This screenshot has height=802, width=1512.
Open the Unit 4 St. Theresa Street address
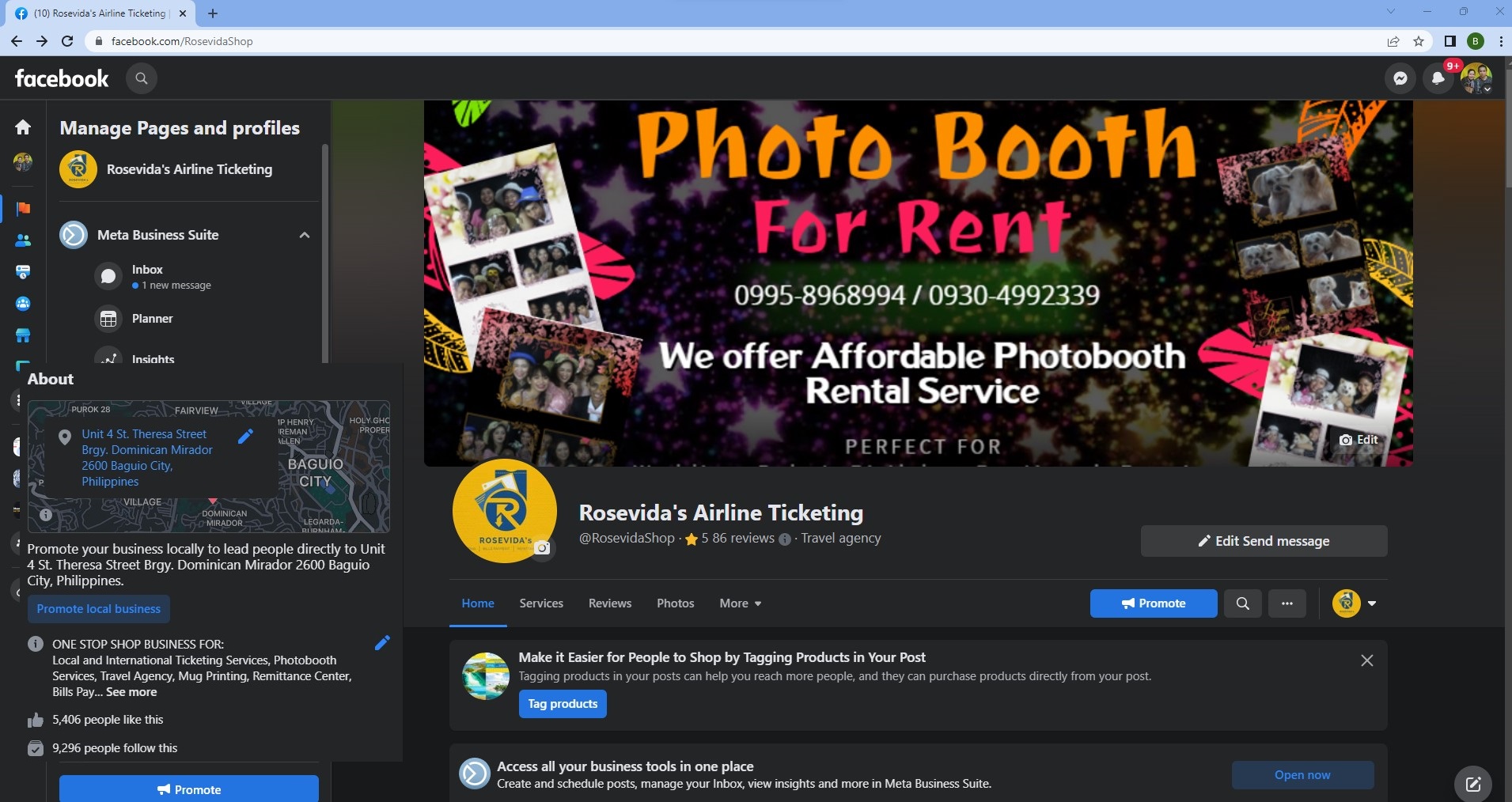point(147,458)
